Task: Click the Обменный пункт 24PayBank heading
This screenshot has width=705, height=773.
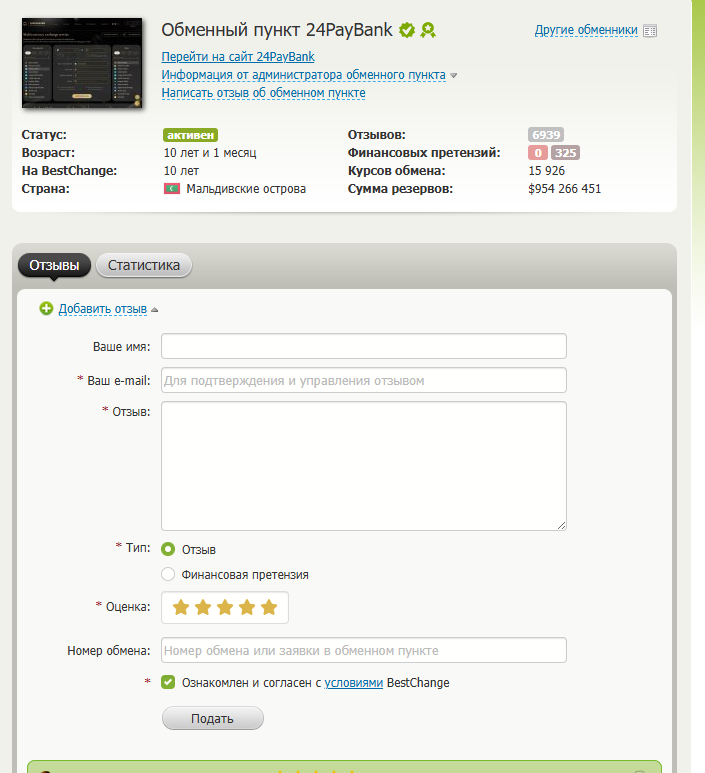Action: (x=277, y=30)
